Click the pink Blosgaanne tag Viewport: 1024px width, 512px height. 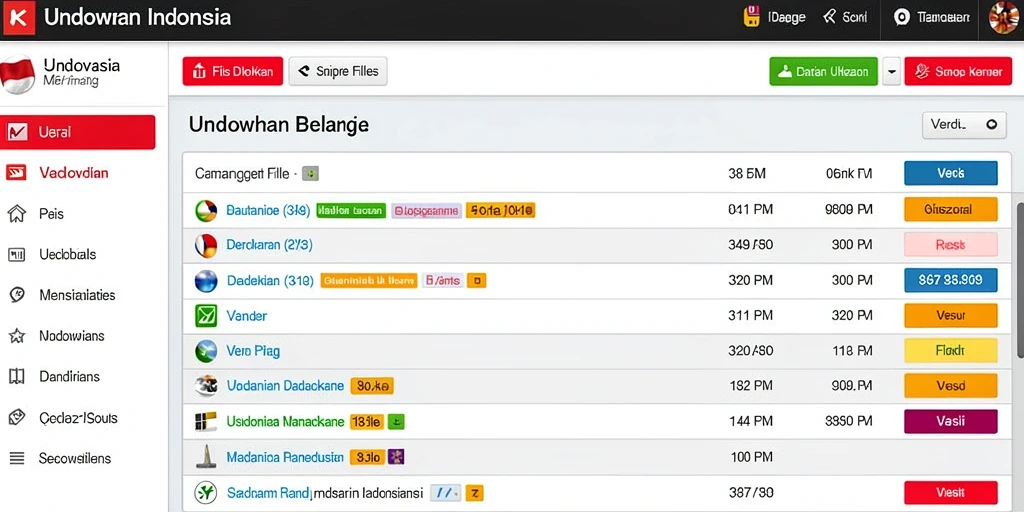[x=426, y=210]
